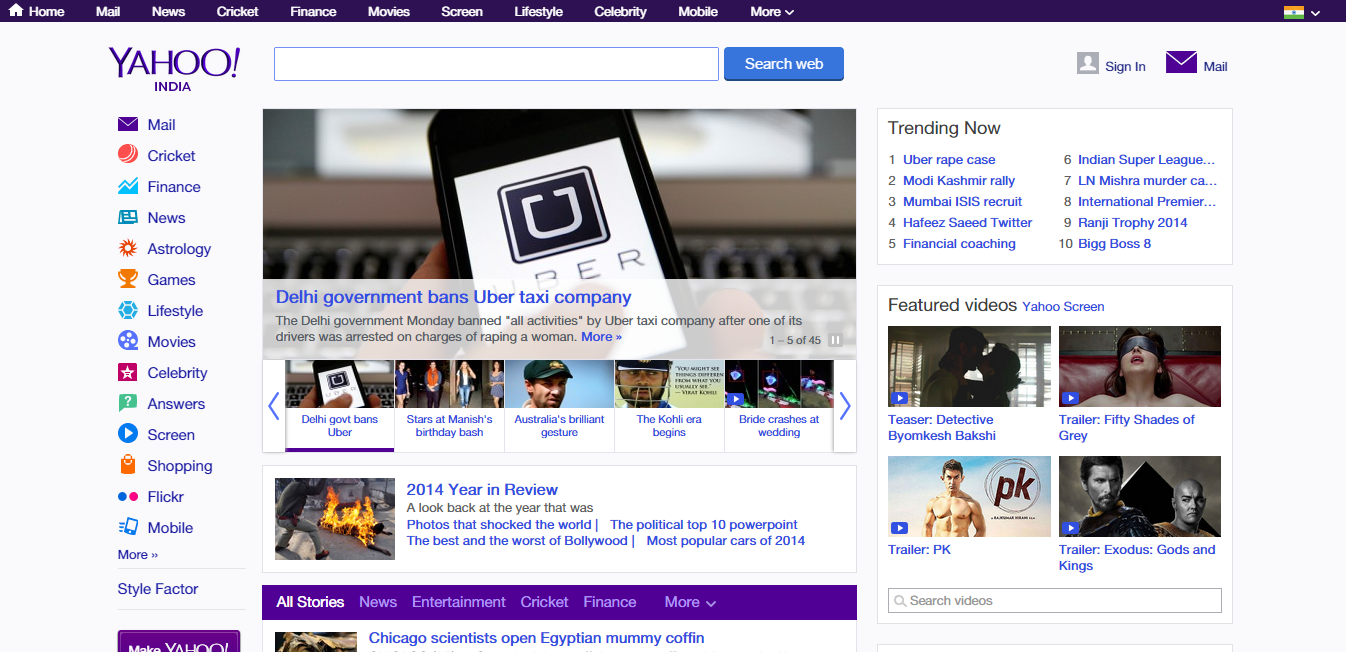
Task: Expand More dropdown in stories tab bar
Action: [690, 602]
